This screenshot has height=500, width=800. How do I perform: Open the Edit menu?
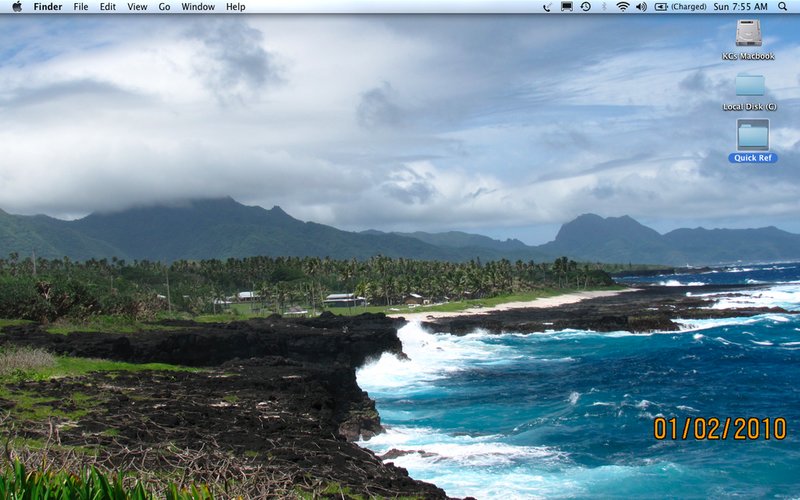[108, 7]
